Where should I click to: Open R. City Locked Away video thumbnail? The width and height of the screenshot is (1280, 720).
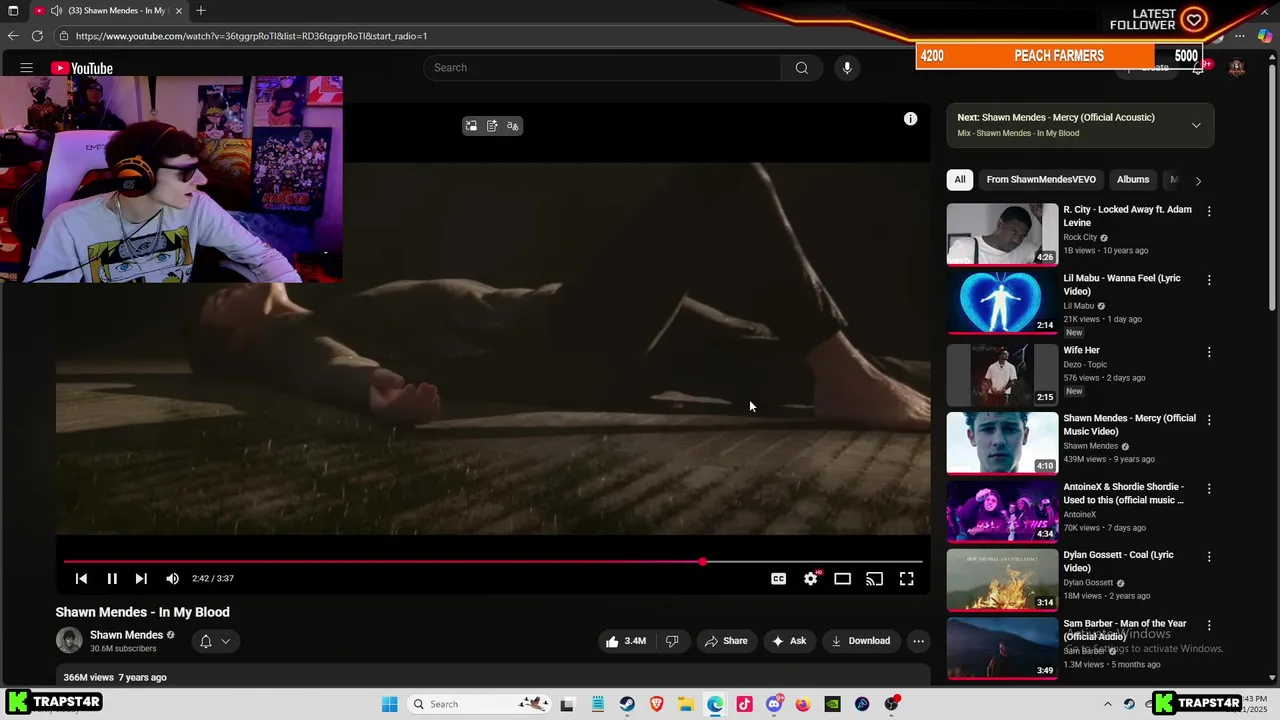pos(1002,234)
